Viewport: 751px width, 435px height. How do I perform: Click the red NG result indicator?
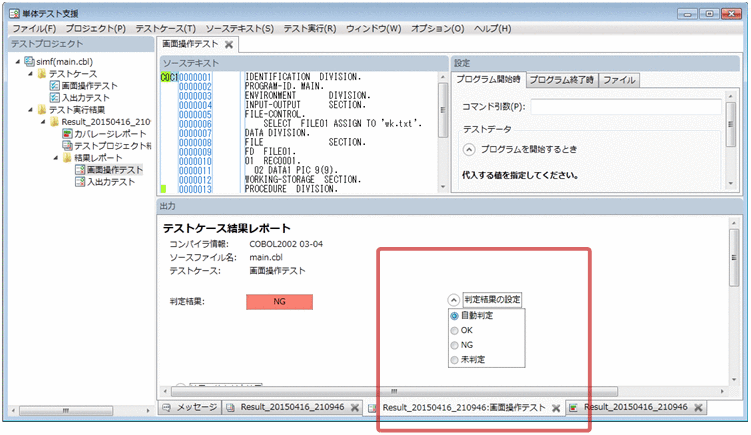(x=279, y=302)
